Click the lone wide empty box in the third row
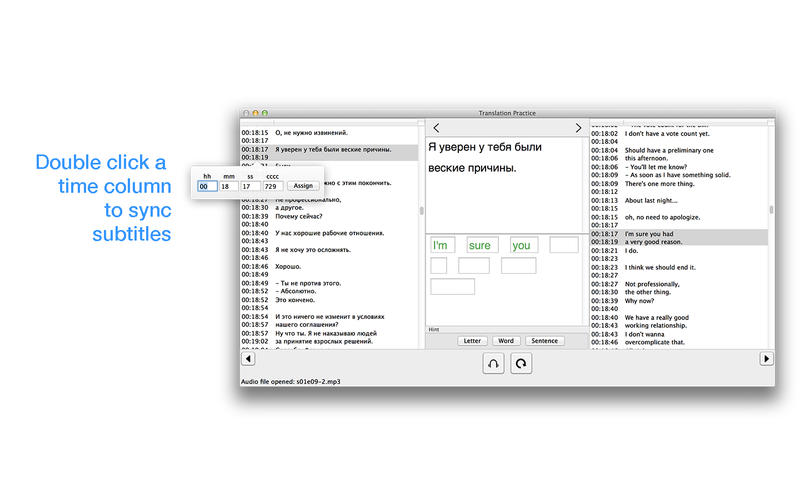The width and height of the screenshot is (800, 500). pos(453,286)
